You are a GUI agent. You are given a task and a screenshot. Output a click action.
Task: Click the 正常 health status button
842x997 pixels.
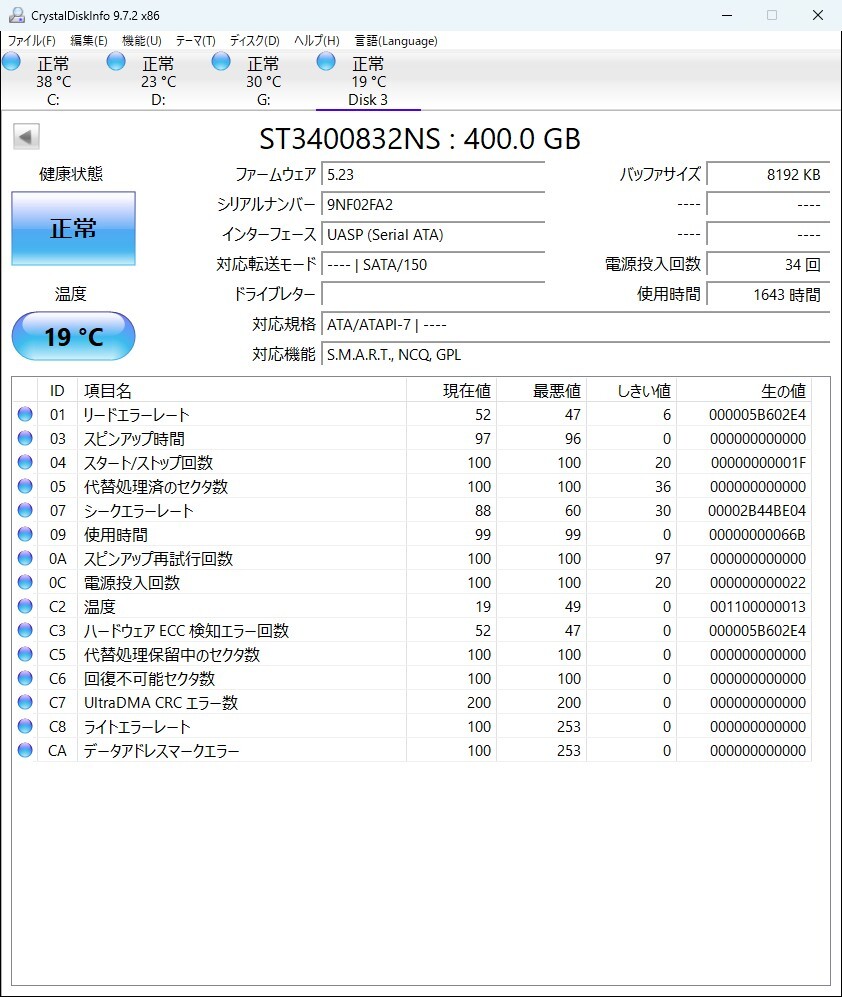tap(73, 228)
